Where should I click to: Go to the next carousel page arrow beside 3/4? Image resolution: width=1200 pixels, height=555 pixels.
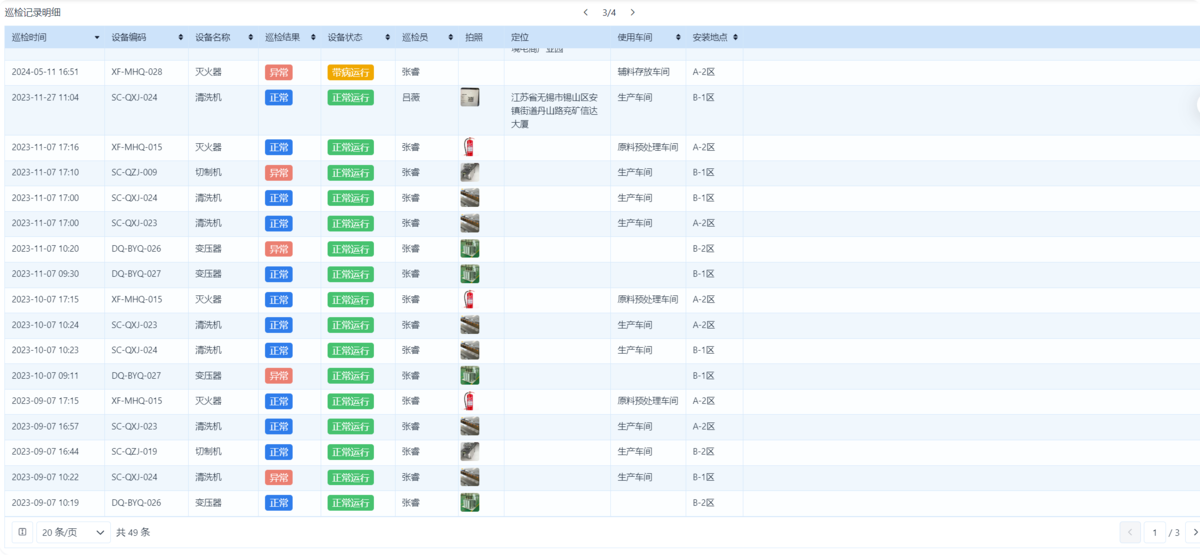633,13
